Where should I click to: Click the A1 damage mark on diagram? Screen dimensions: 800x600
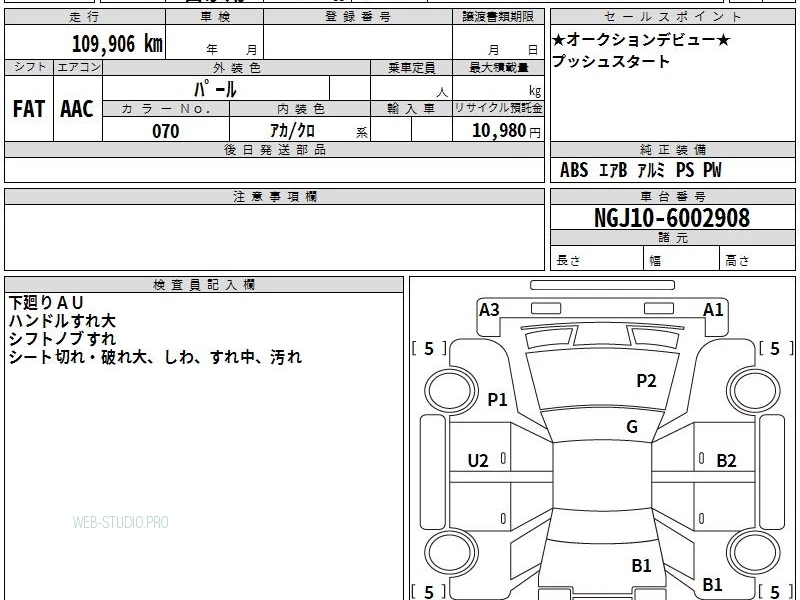coord(713,310)
